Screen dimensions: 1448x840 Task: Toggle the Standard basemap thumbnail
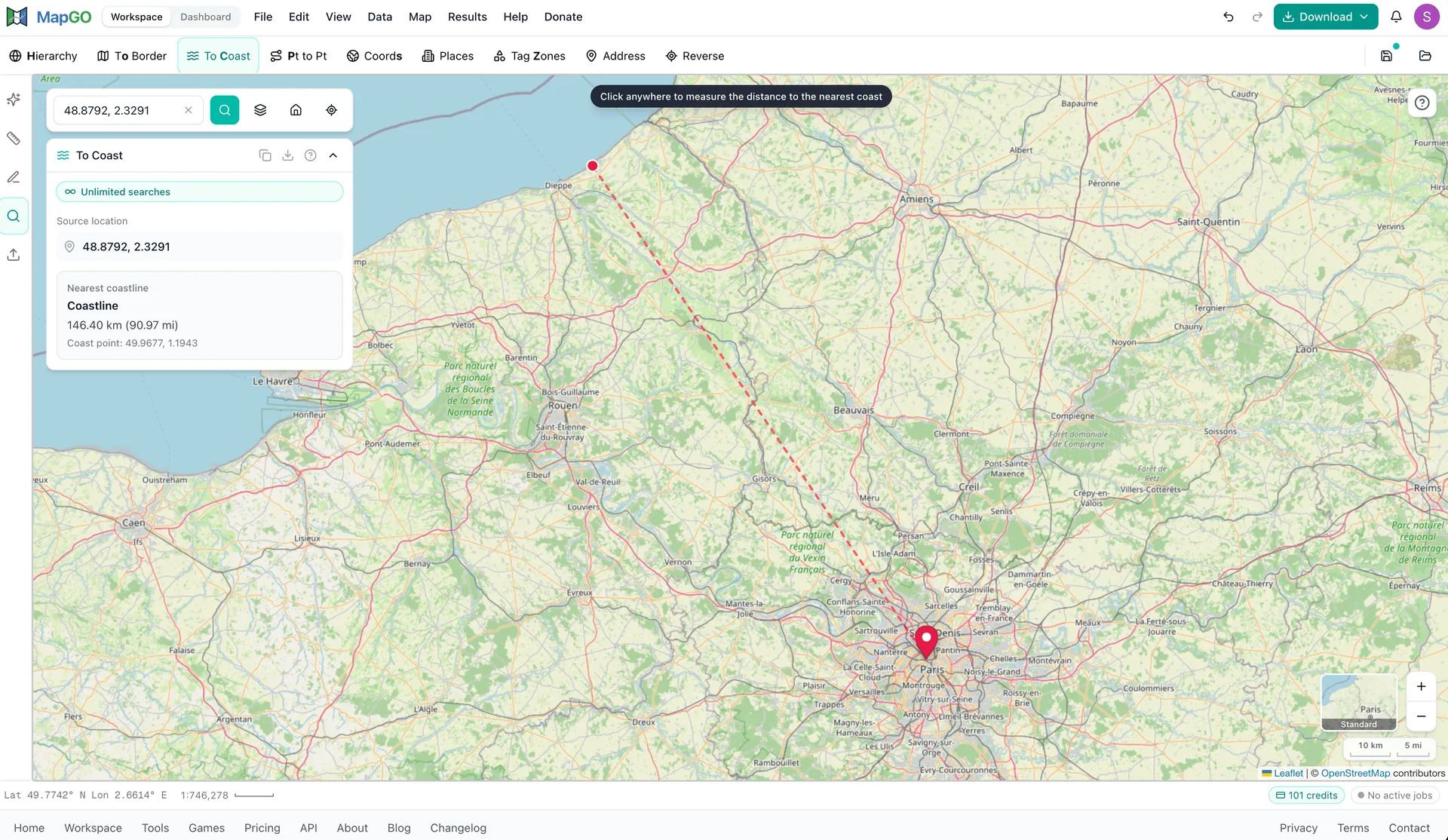tap(1358, 702)
